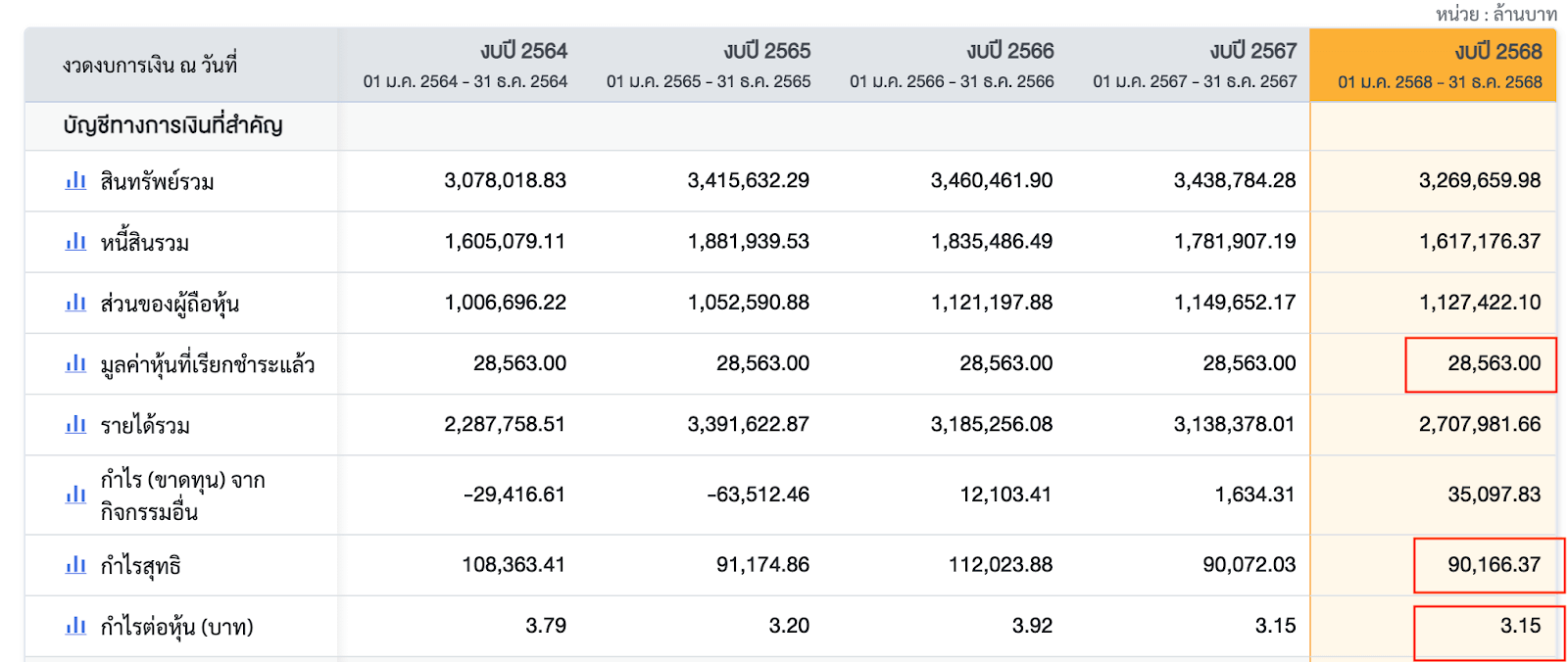Screen dimensions: 1568x662
Task: Select the 2568 net profit value 90,166.37
Action: click(x=1494, y=565)
